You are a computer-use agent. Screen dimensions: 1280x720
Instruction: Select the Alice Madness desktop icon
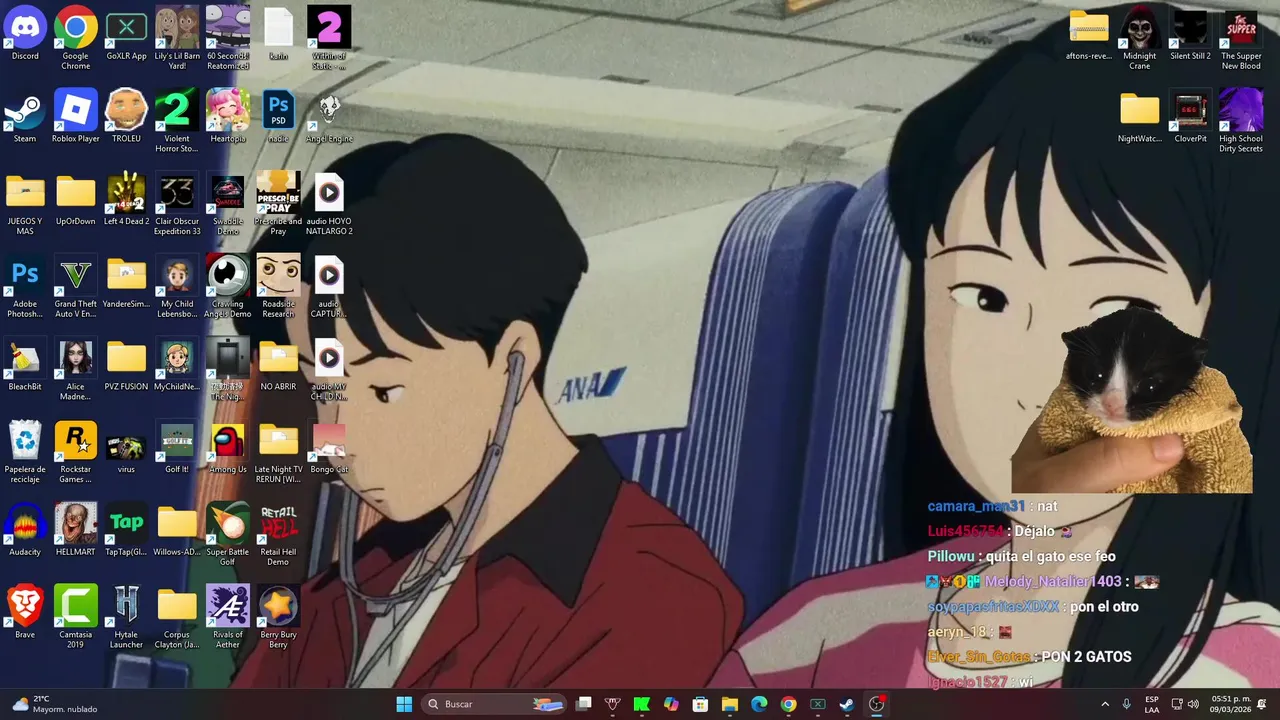coord(76,370)
